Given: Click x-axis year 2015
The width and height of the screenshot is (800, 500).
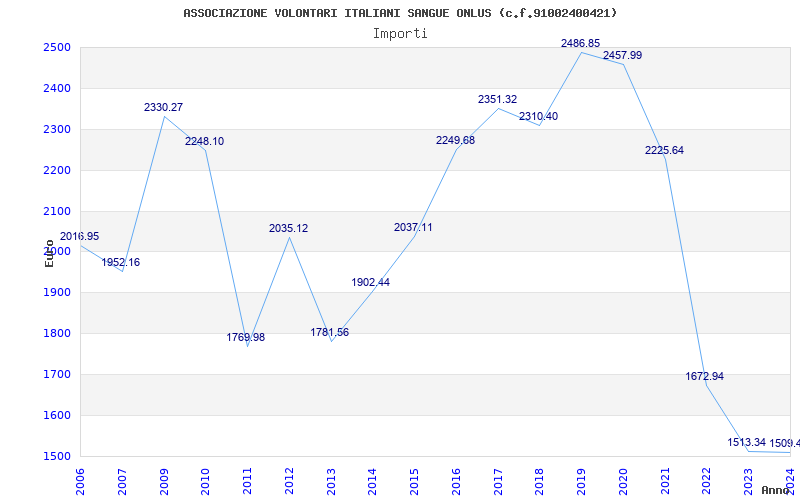Looking at the screenshot, I should 414,481.
